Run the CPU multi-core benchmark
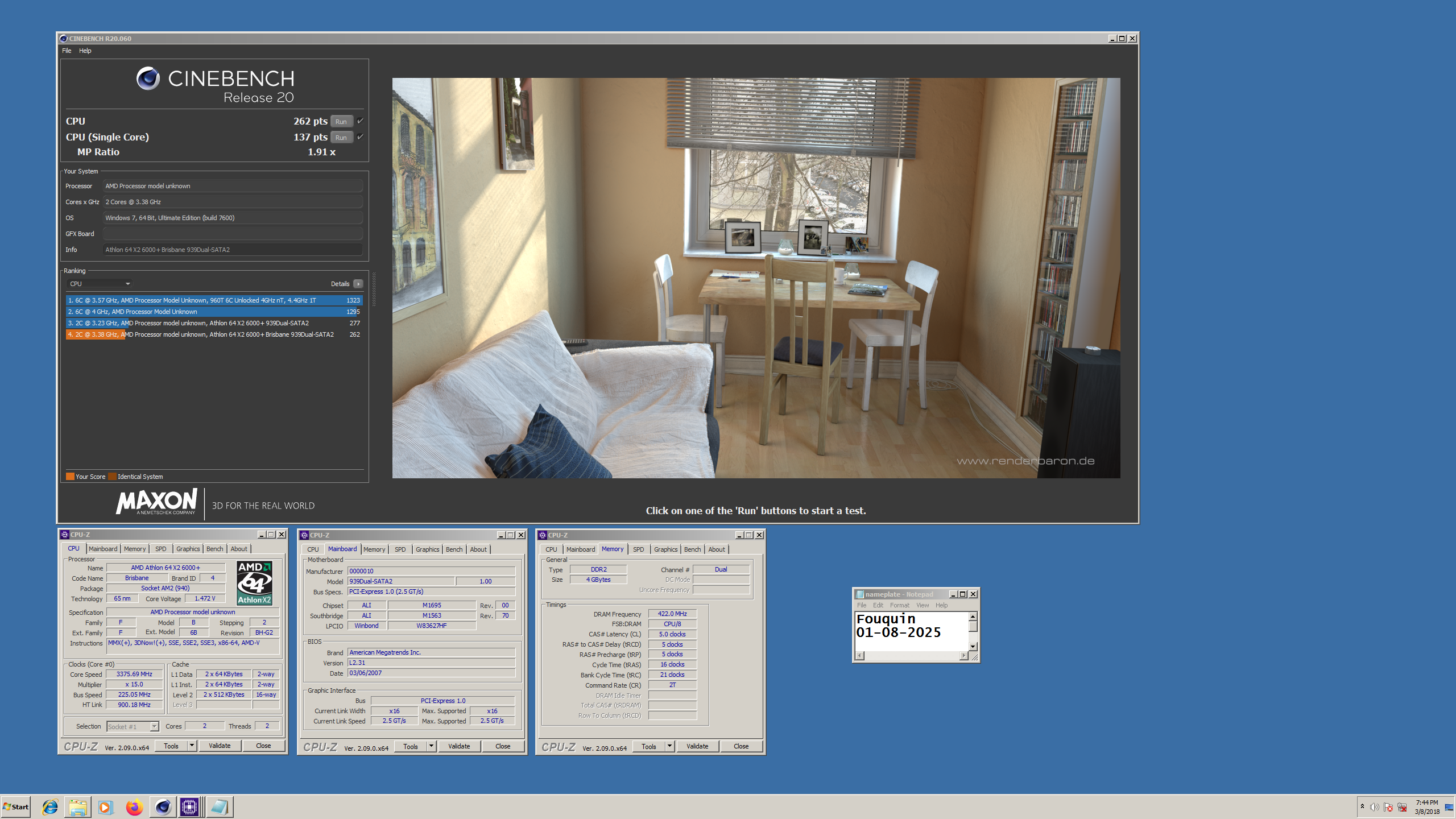This screenshot has width=1456, height=819. coord(341,121)
